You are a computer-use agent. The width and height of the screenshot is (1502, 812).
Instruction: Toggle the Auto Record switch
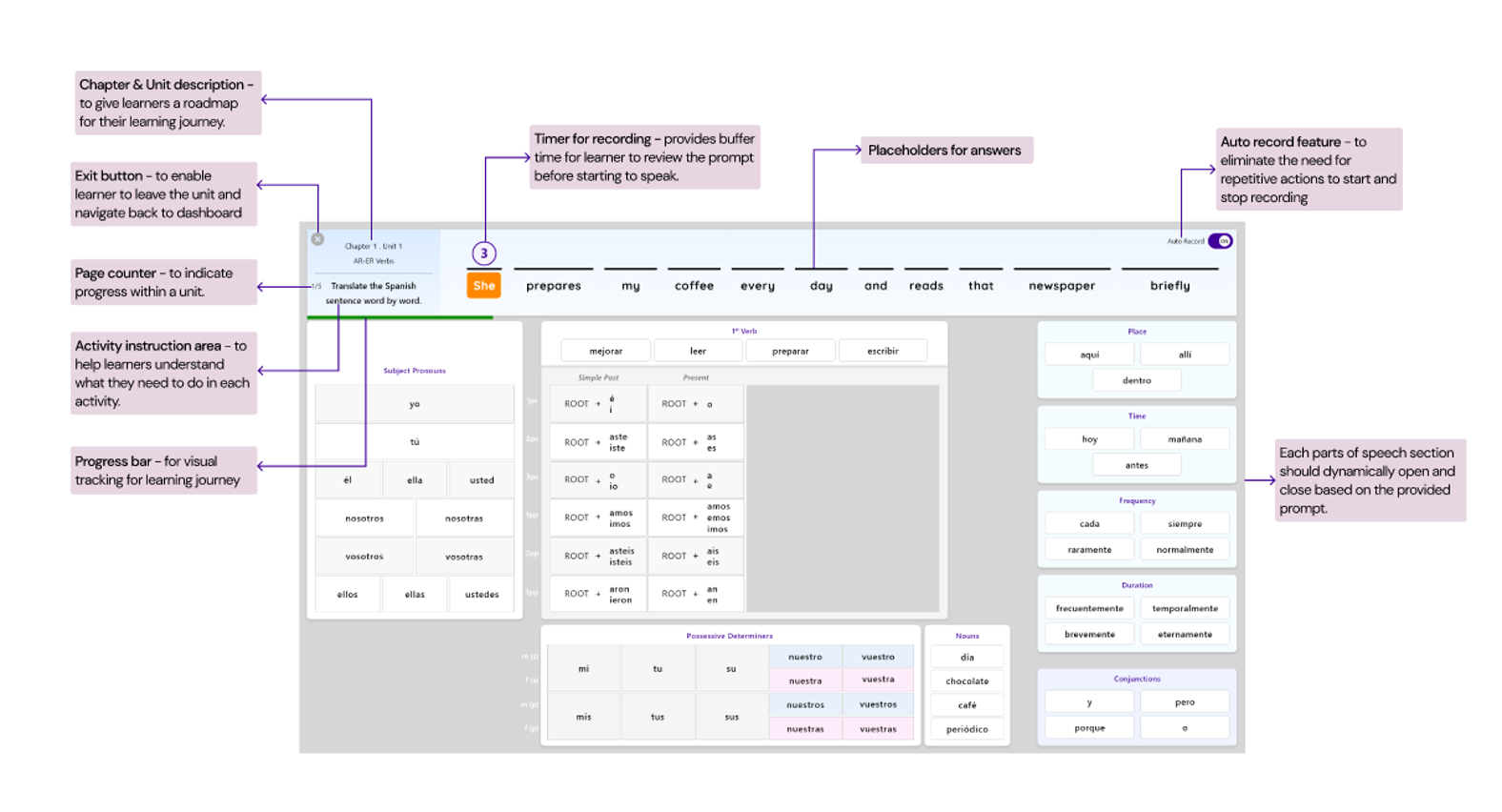click(1220, 241)
